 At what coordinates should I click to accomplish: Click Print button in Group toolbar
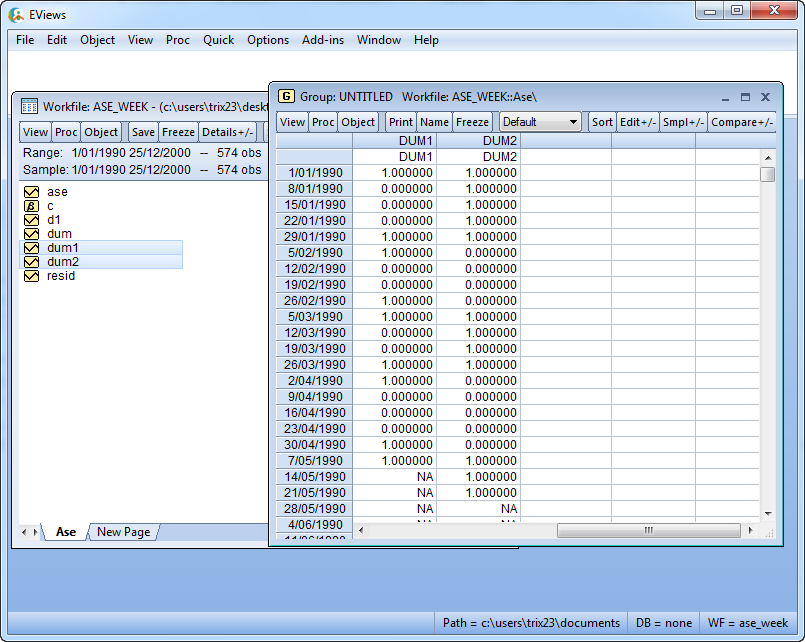[400, 122]
